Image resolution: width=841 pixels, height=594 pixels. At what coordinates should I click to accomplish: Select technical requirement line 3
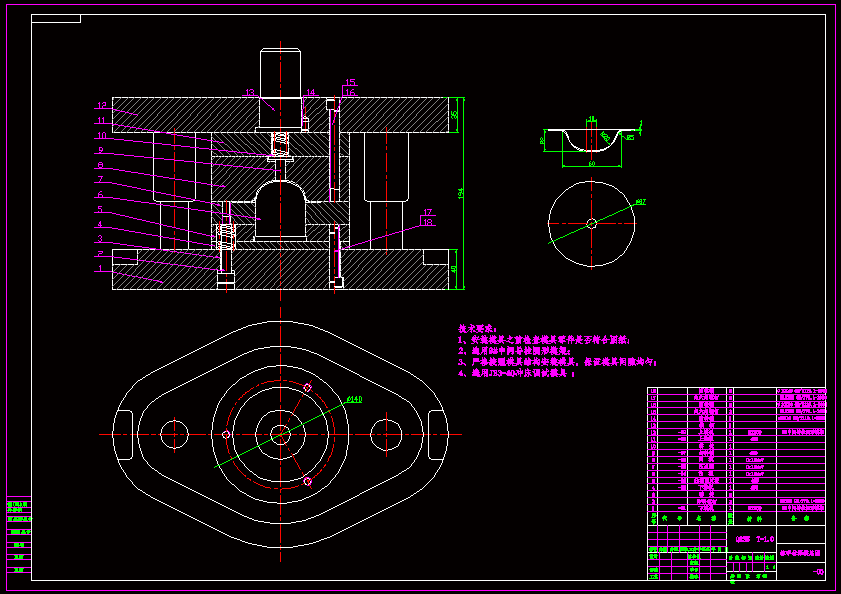coord(557,362)
